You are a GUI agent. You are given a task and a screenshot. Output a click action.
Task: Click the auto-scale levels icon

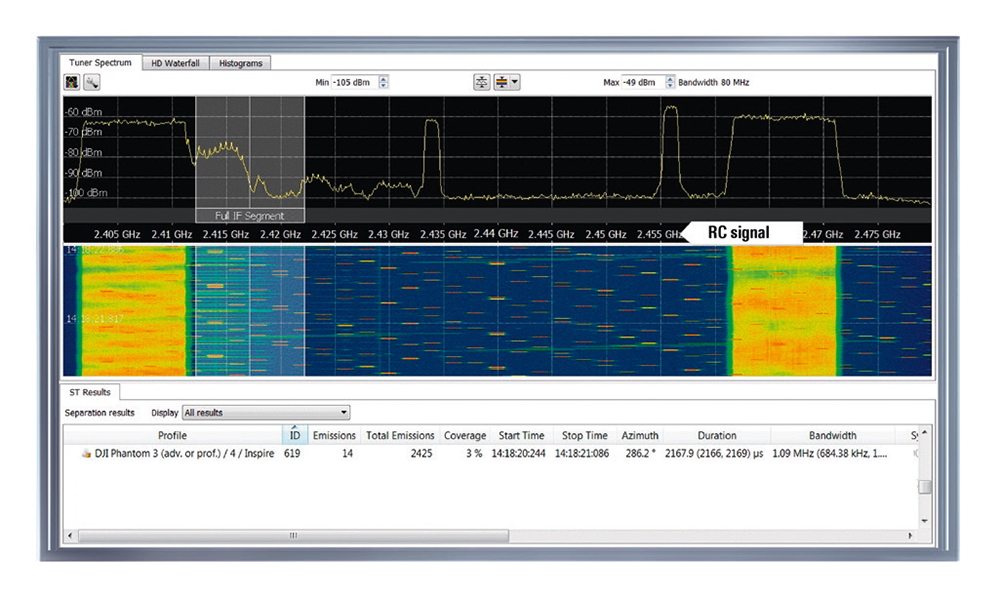pos(482,82)
